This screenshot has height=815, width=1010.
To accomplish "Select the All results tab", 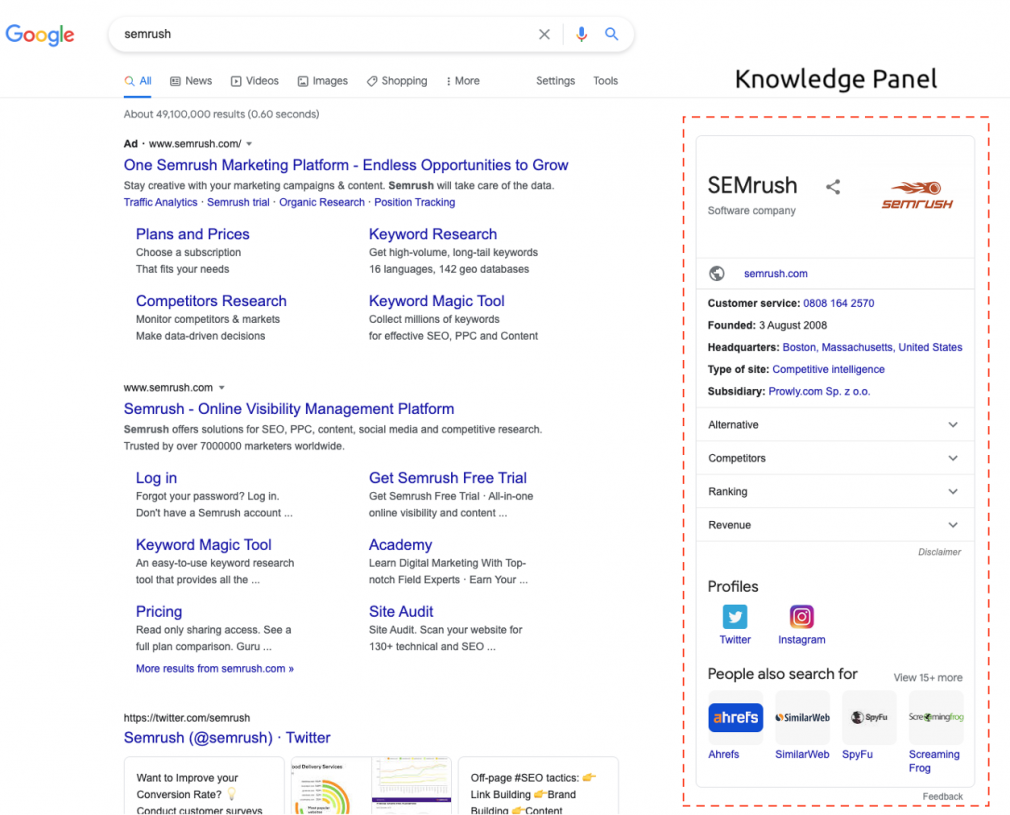I will coord(138,81).
